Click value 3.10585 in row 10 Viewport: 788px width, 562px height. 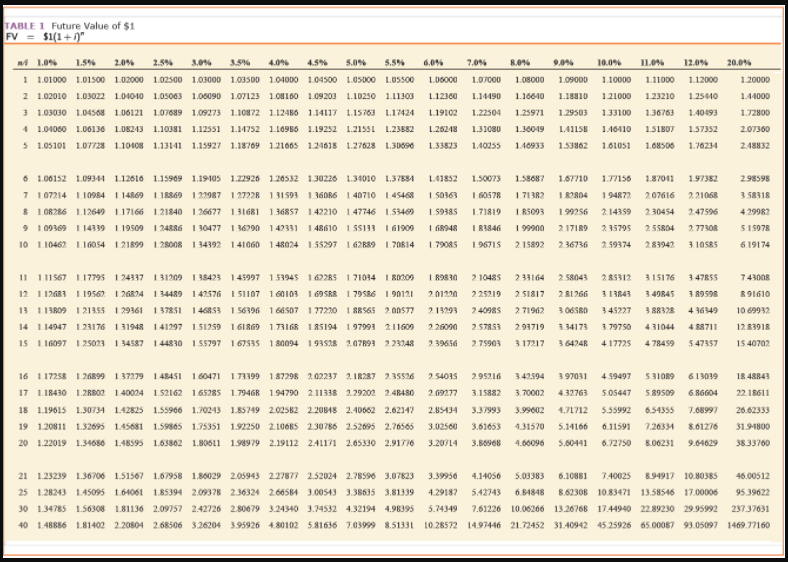click(704, 245)
